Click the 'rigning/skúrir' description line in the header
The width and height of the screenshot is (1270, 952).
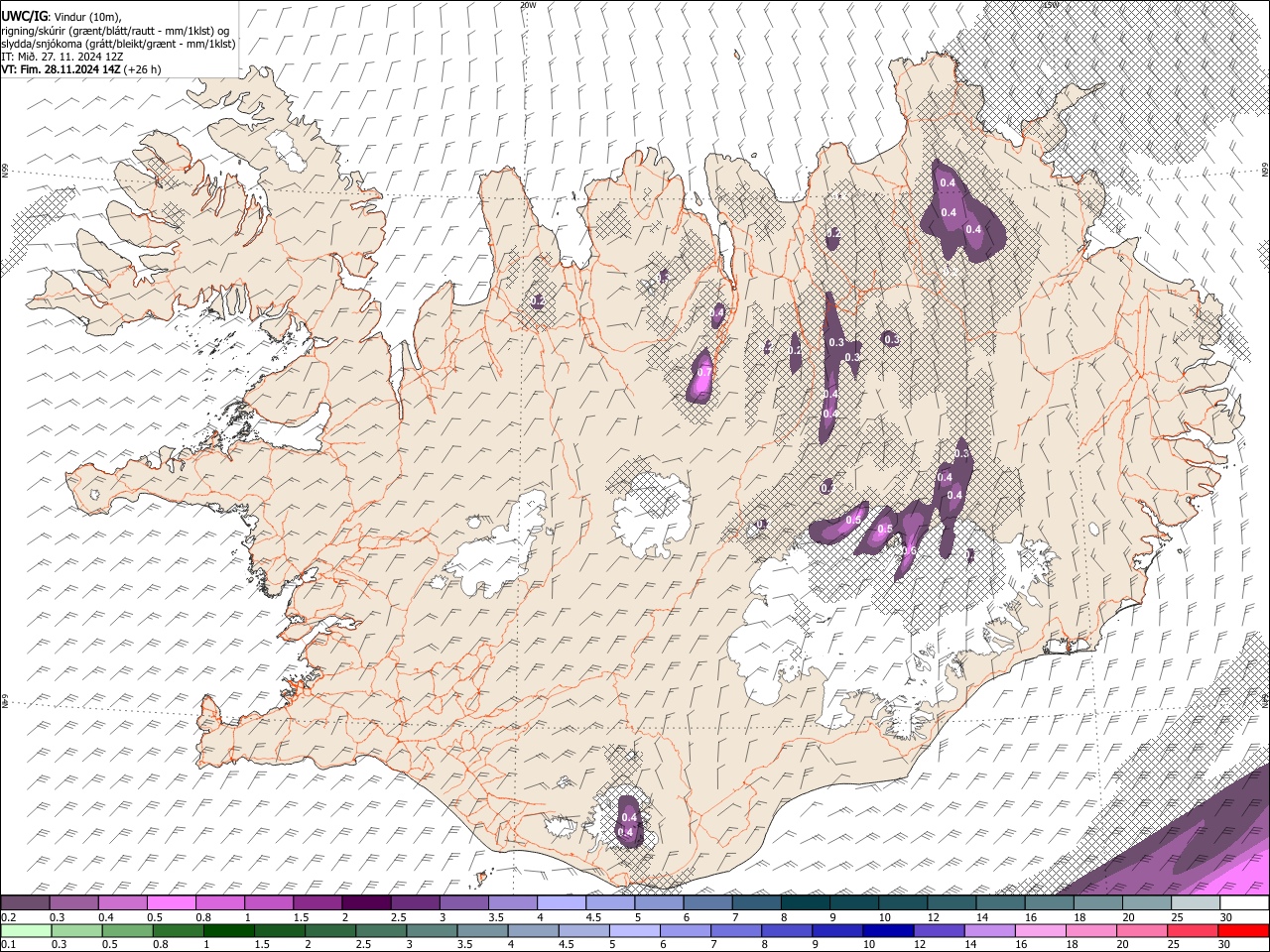[x=115, y=30]
